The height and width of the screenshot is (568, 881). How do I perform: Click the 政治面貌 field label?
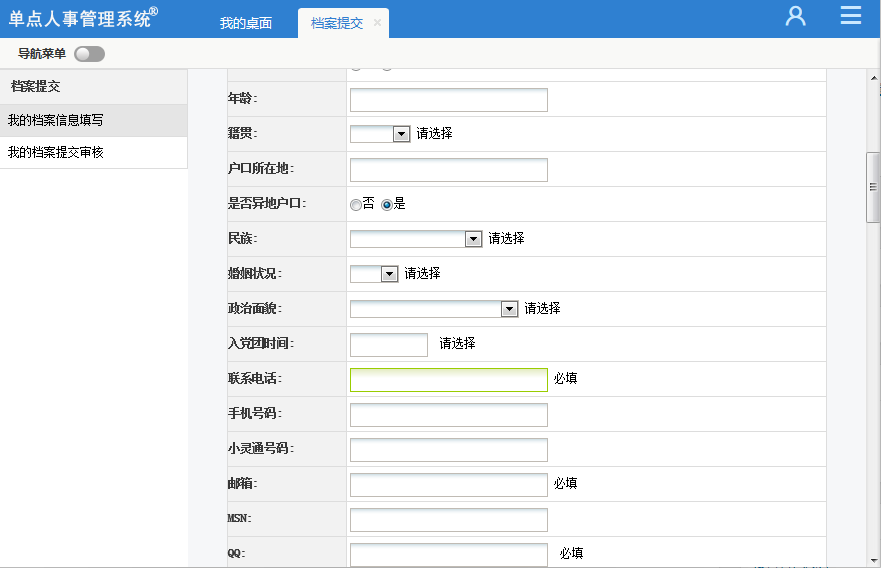[x=255, y=308]
